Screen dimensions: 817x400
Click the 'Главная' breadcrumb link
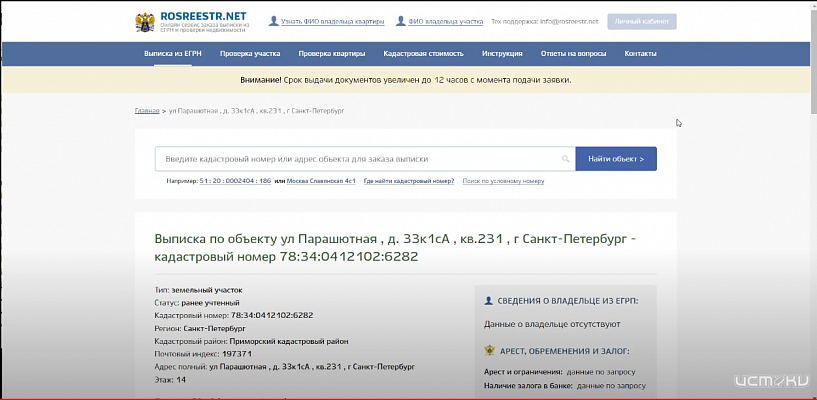point(146,110)
